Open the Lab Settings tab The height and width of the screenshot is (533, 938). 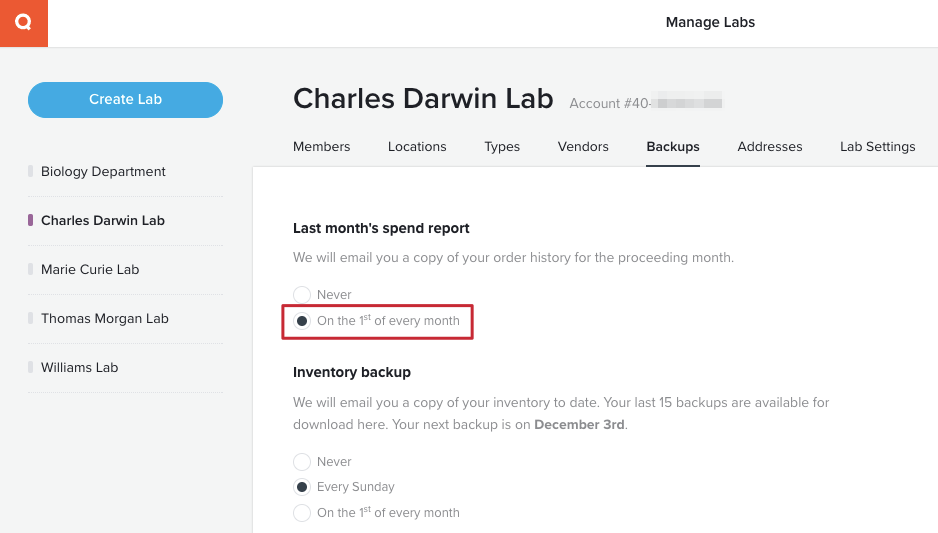tap(878, 147)
